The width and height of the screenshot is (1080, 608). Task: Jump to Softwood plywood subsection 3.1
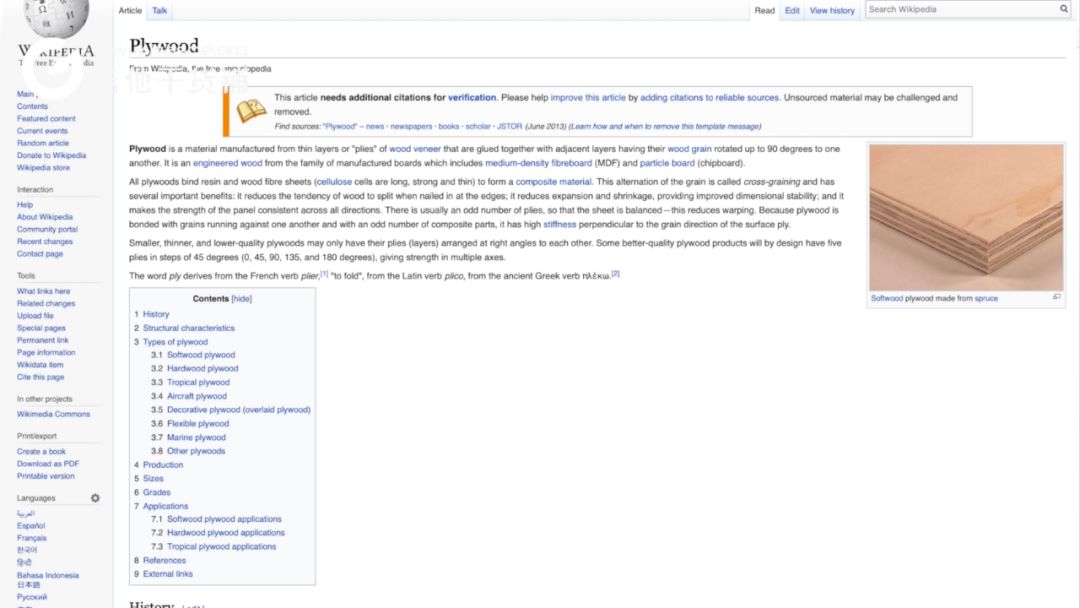201,355
